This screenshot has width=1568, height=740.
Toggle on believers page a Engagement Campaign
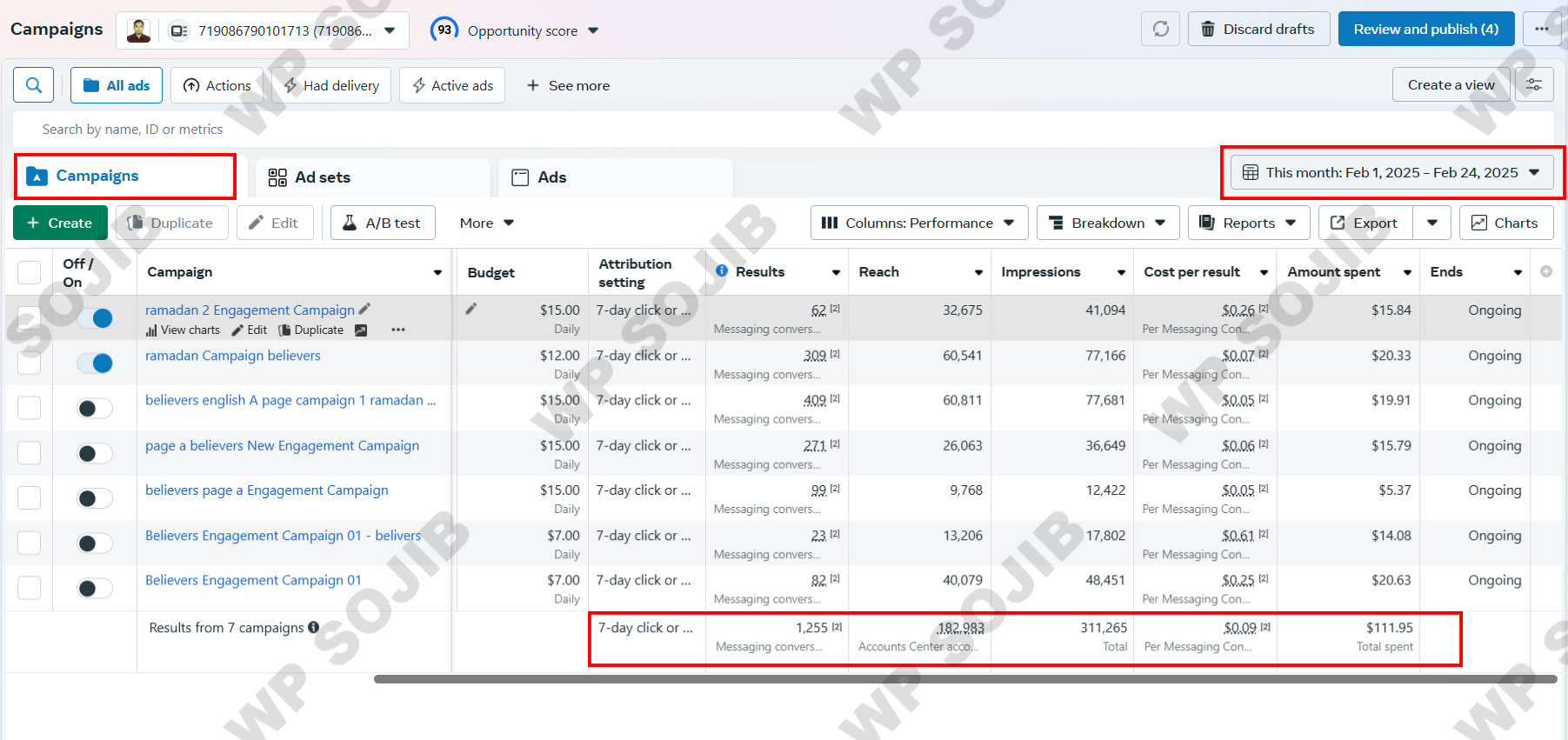coord(95,498)
